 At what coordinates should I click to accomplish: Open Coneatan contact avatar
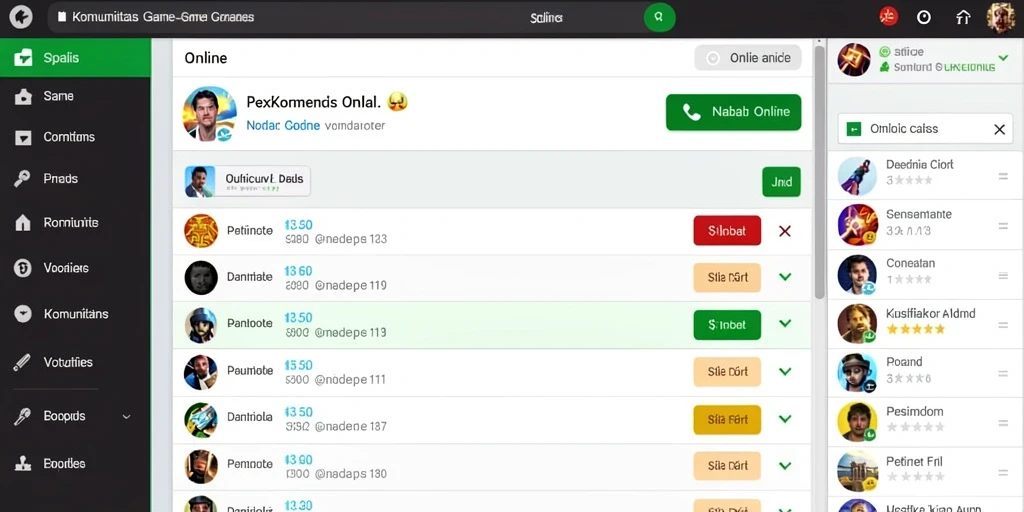coord(857,274)
